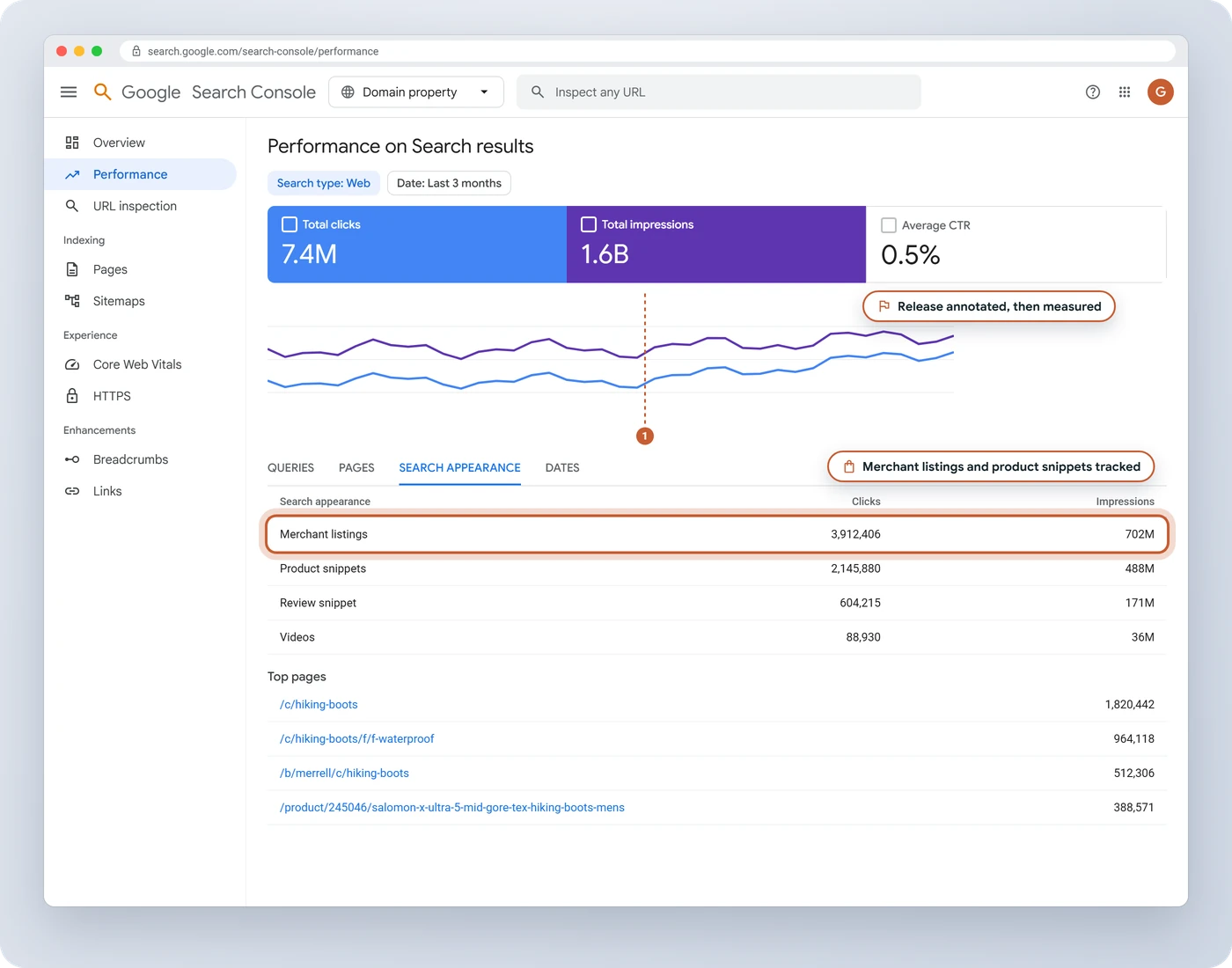Screen dimensions: 1232x968
Task: Open the /c/hiking-boots/f/f-waterproof link
Action: tap(357, 739)
